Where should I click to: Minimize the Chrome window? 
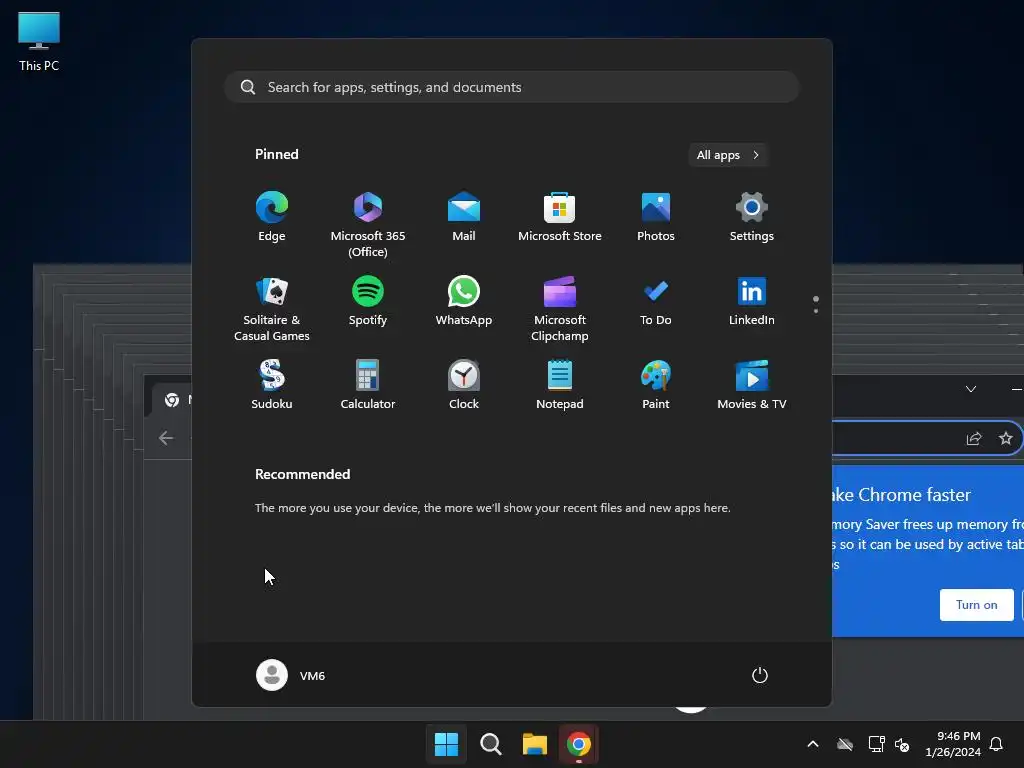(x=1016, y=389)
